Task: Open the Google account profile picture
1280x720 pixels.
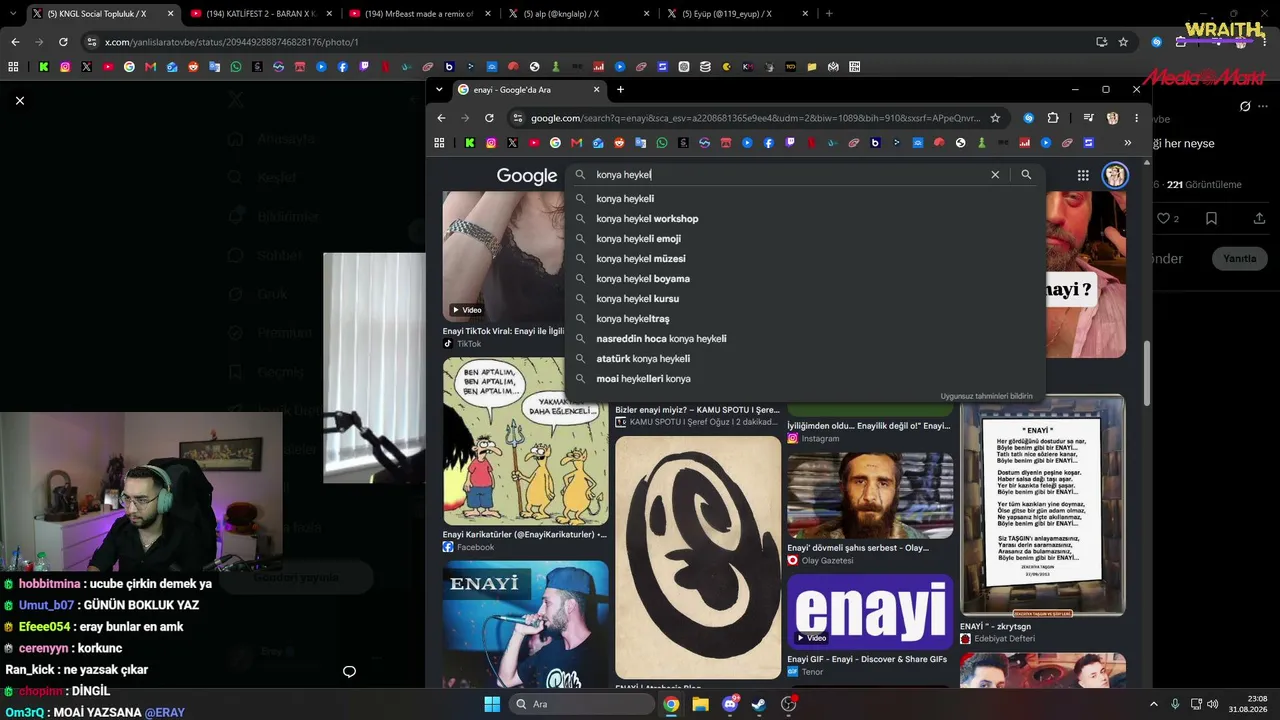Action: pyautogui.click(x=1115, y=175)
